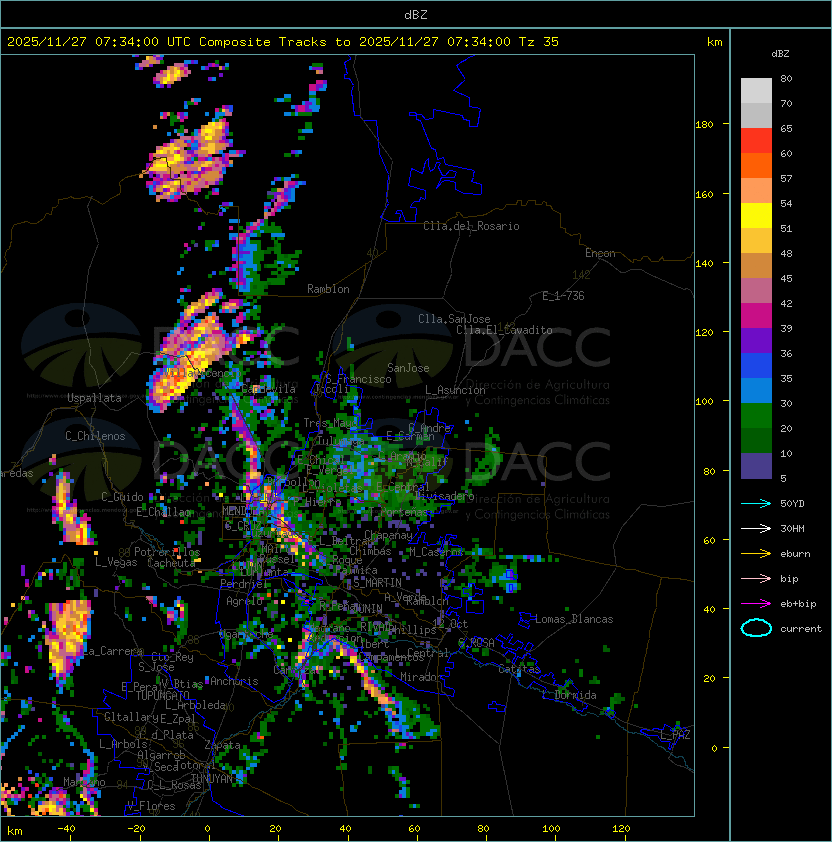832x842 pixels.
Task: Click the 'L_Asuncion' map label
Action: pyautogui.click(x=455, y=390)
